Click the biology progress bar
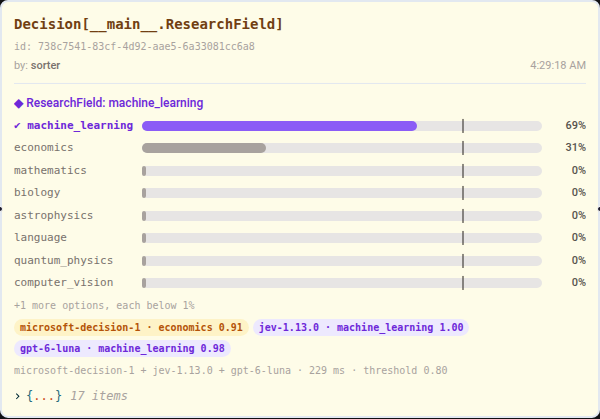This screenshot has height=419, width=600. (x=342, y=193)
